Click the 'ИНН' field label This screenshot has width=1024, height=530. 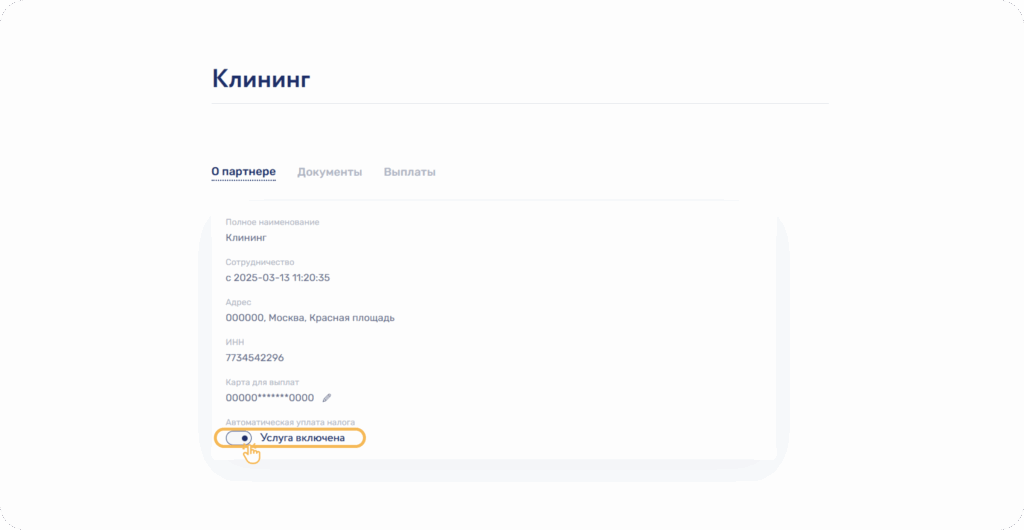[235, 342]
